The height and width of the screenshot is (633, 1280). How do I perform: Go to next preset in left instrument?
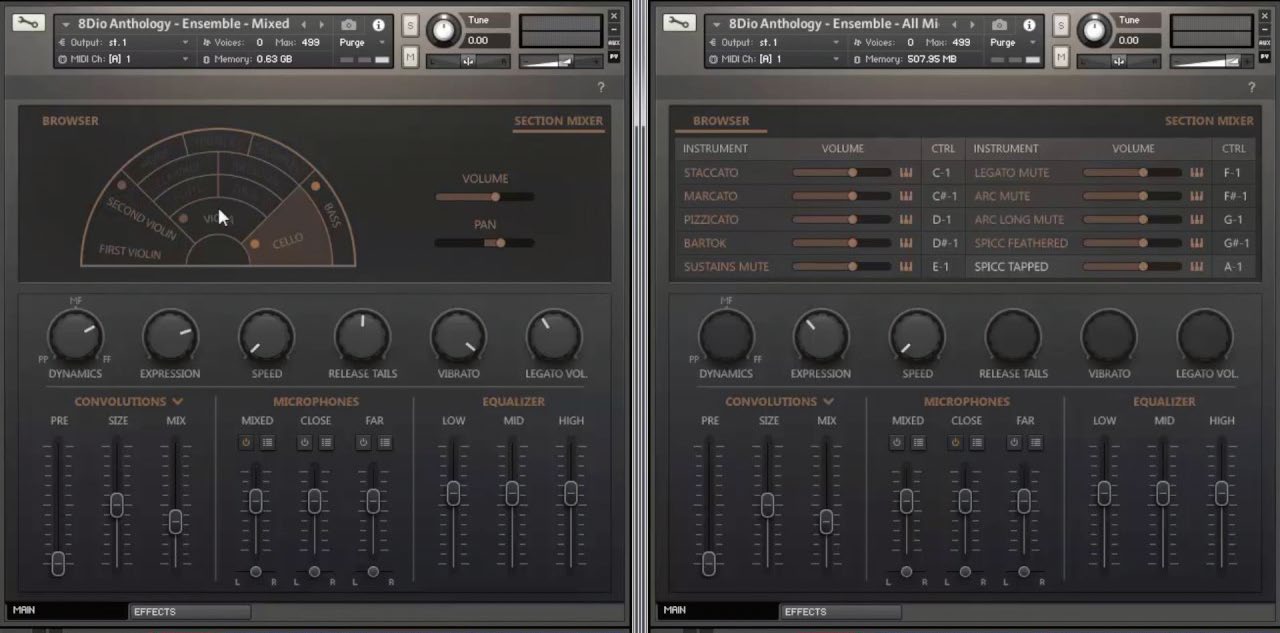[x=321, y=24]
